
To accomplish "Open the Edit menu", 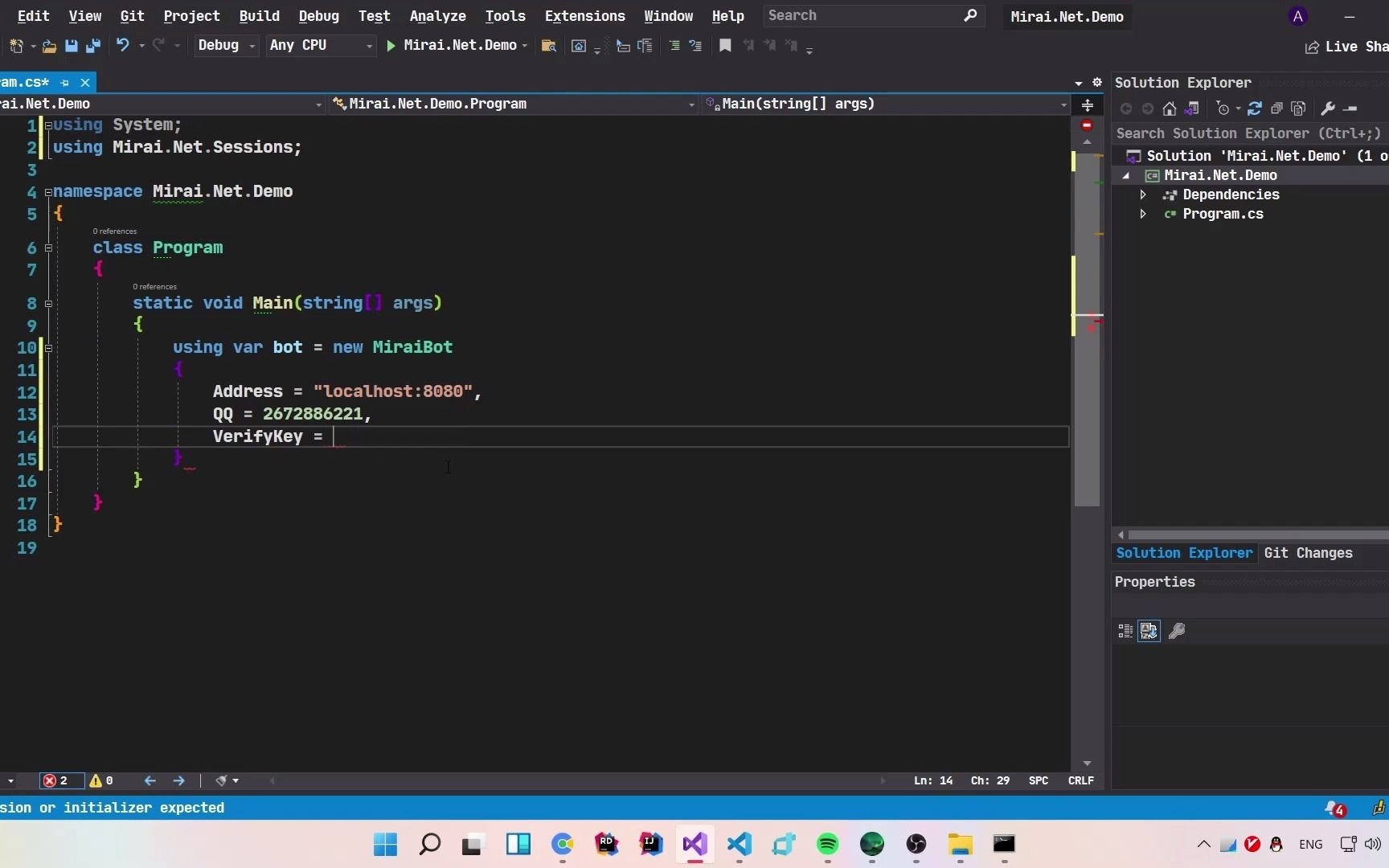I will [x=34, y=16].
